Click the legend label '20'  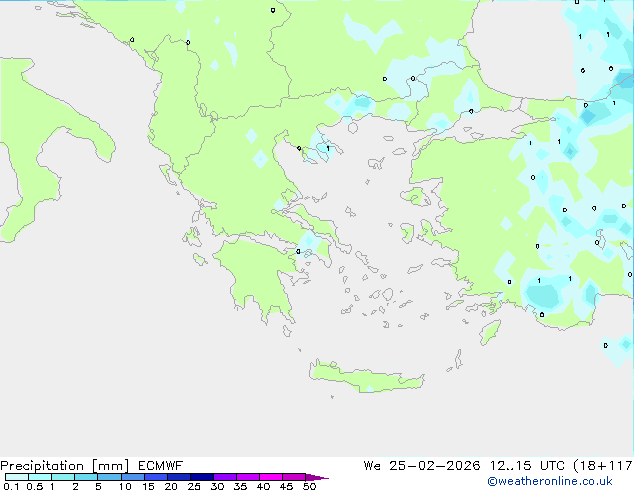171,486
